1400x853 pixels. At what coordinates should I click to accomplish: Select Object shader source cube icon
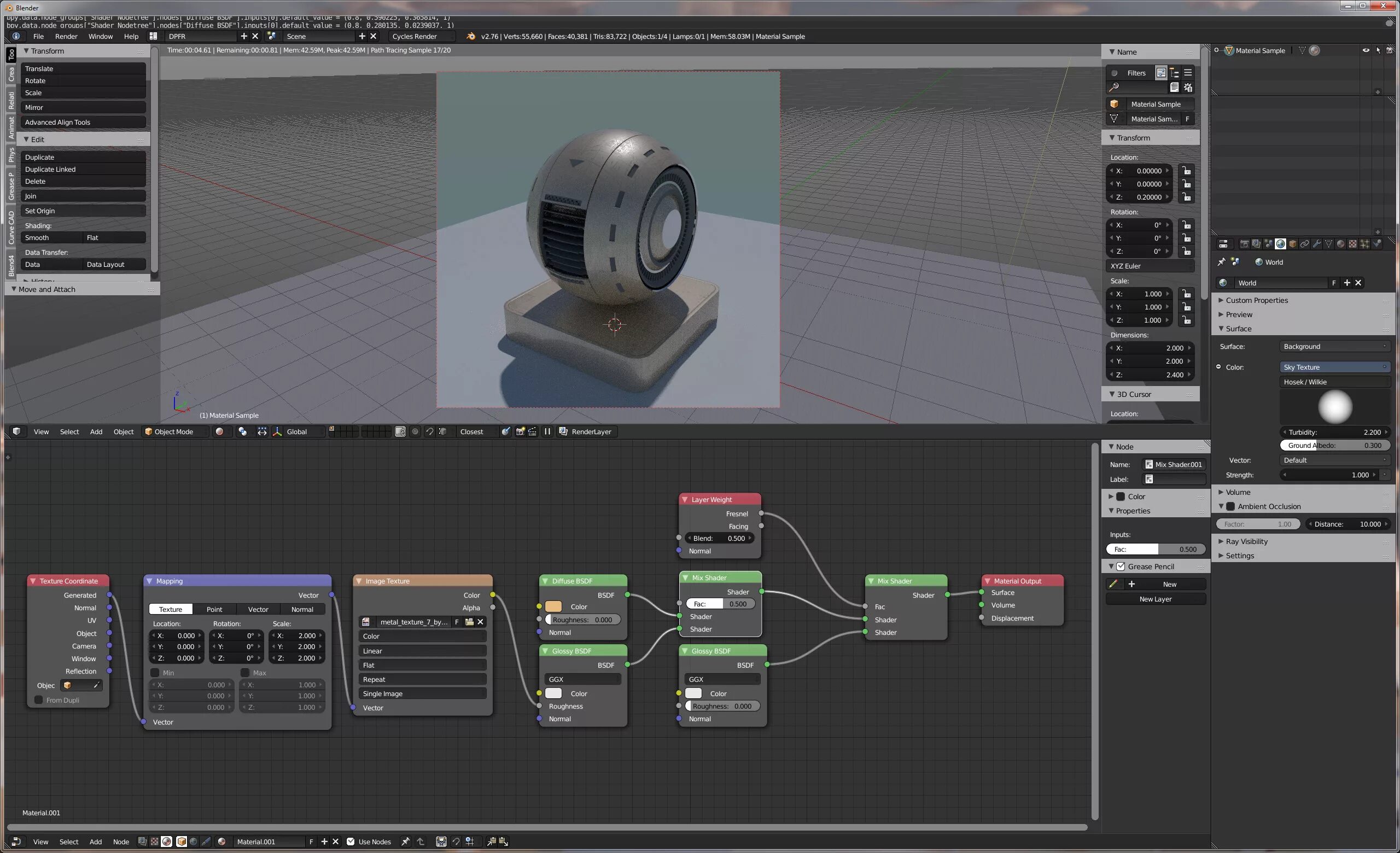(x=181, y=842)
